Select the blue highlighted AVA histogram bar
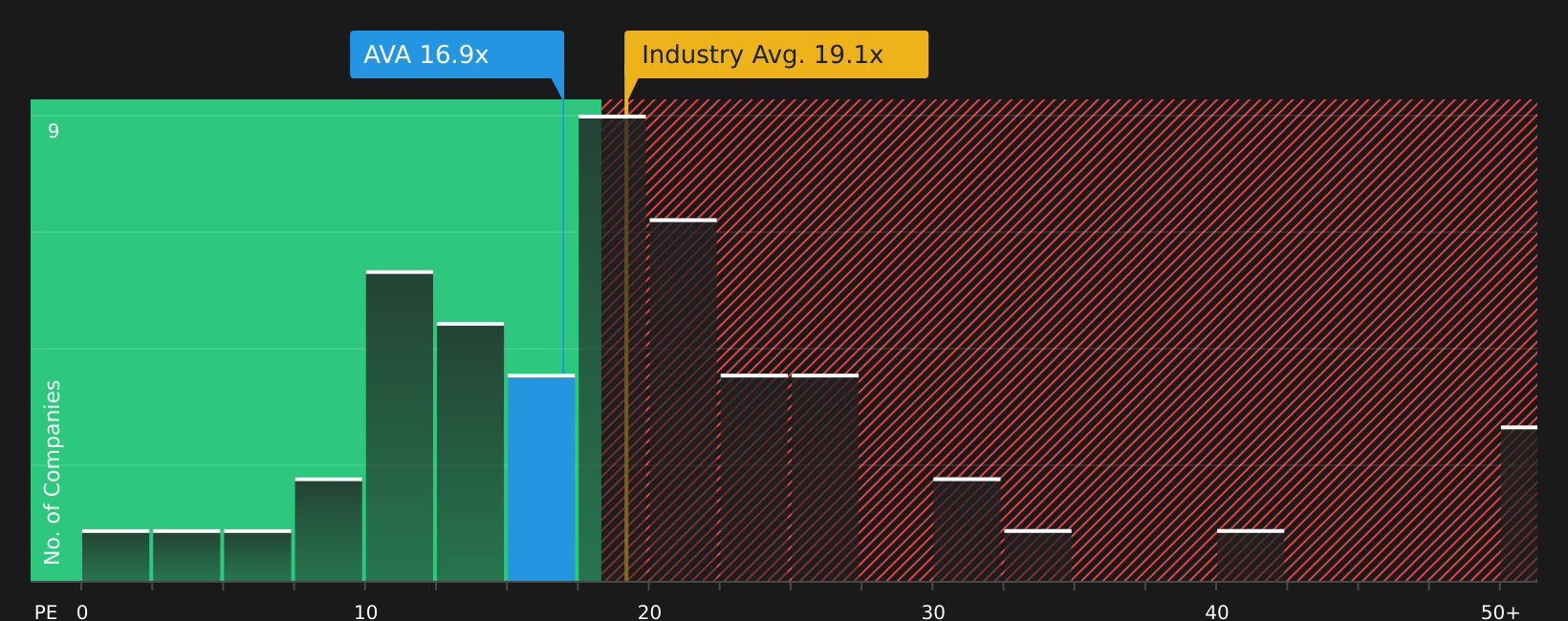 tap(541, 478)
